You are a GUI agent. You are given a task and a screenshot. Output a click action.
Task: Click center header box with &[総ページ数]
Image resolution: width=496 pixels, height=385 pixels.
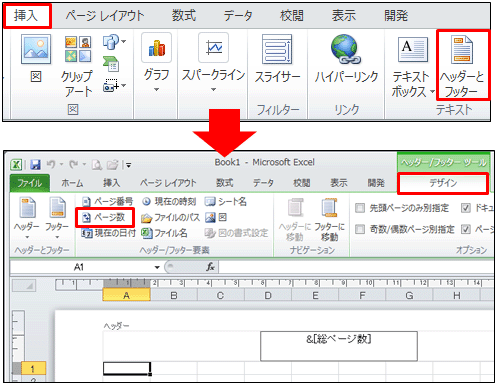coord(339,346)
